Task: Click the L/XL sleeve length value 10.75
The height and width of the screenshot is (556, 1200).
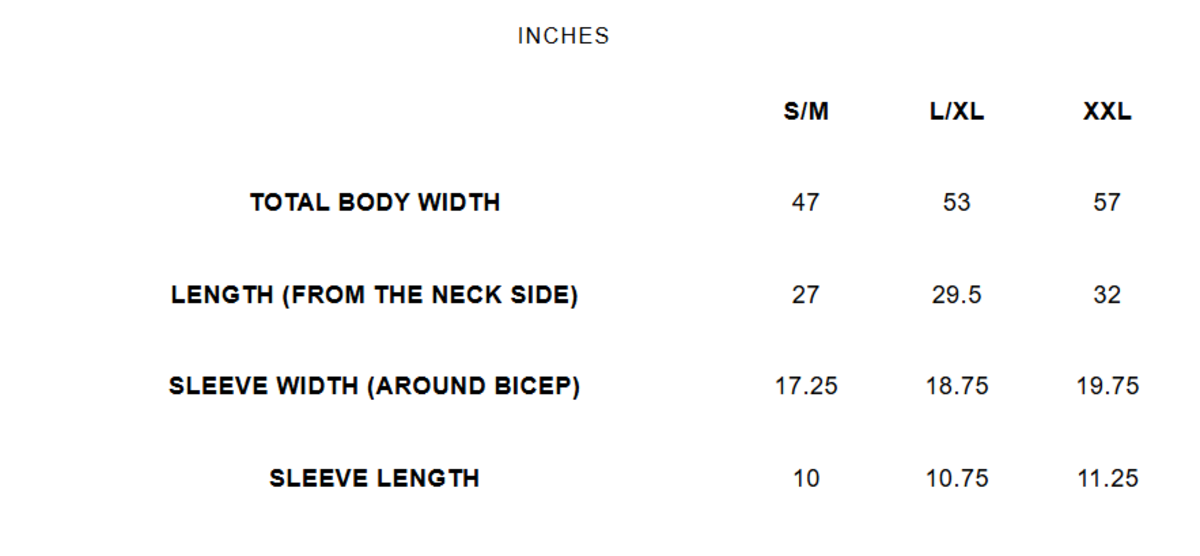Action: coord(957,478)
